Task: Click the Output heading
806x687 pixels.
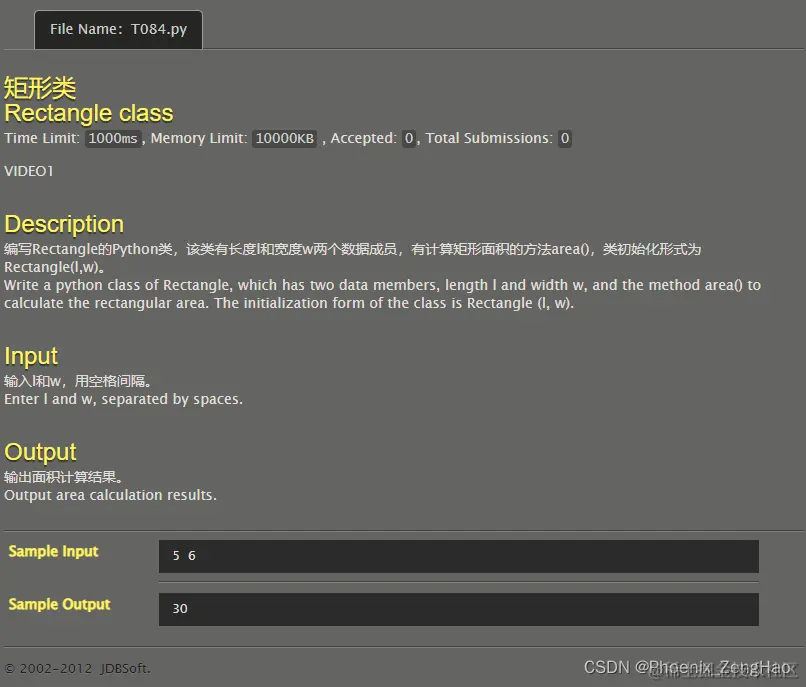Action: pos(41,452)
